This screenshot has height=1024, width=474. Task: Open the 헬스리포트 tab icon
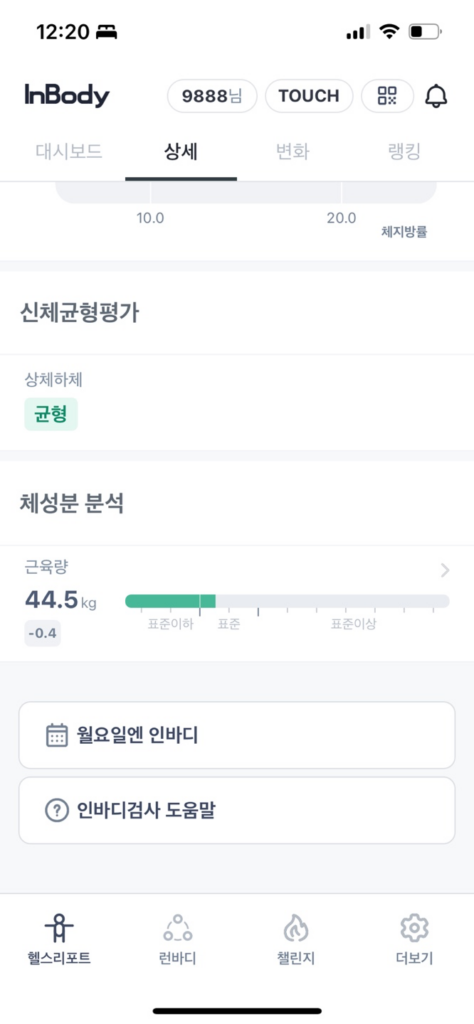pyautogui.click(x=59, y=927)
